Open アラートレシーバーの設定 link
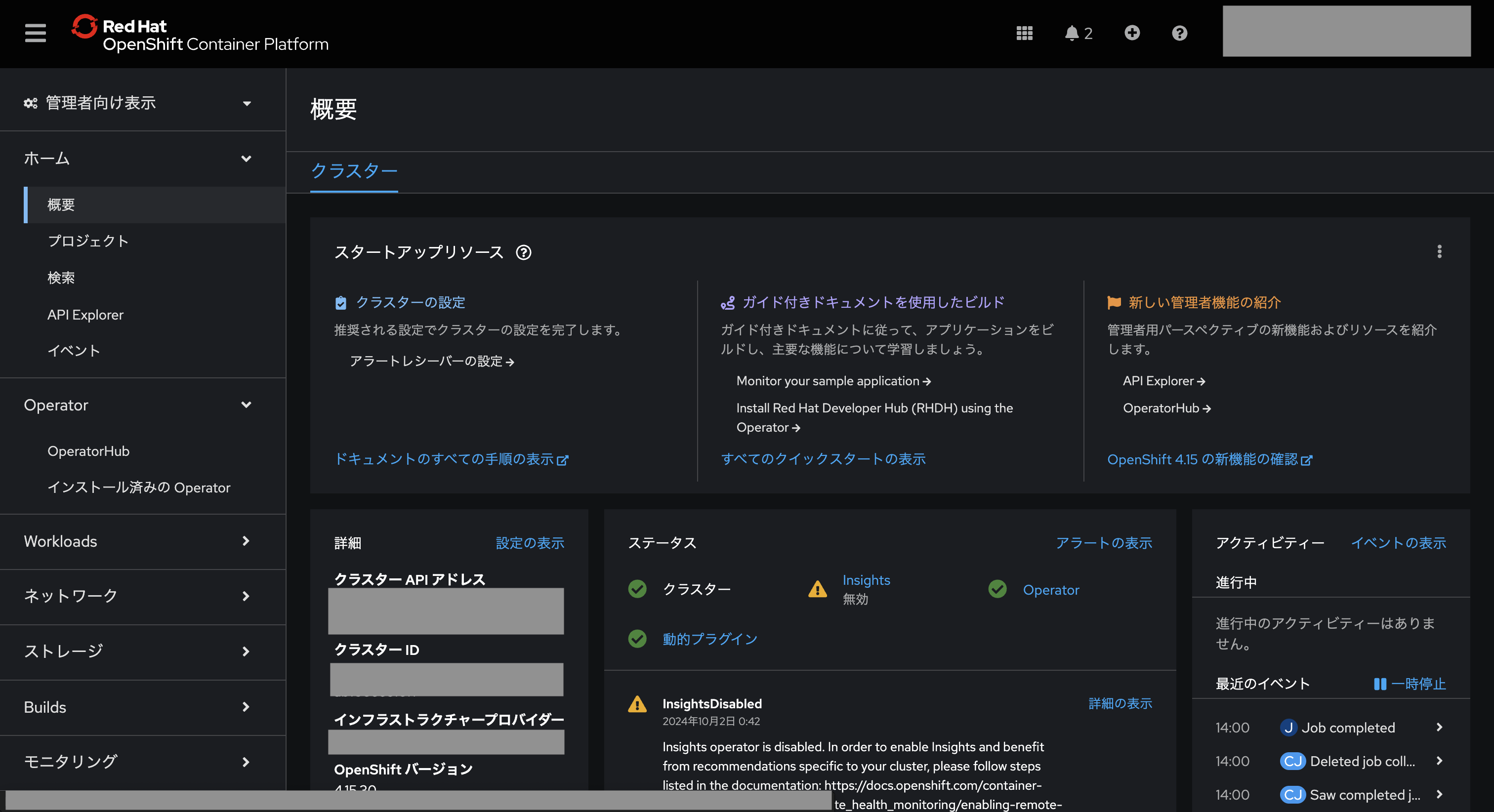The height and width of the screenshot is (812, 1494). click(x=430, y=361)
